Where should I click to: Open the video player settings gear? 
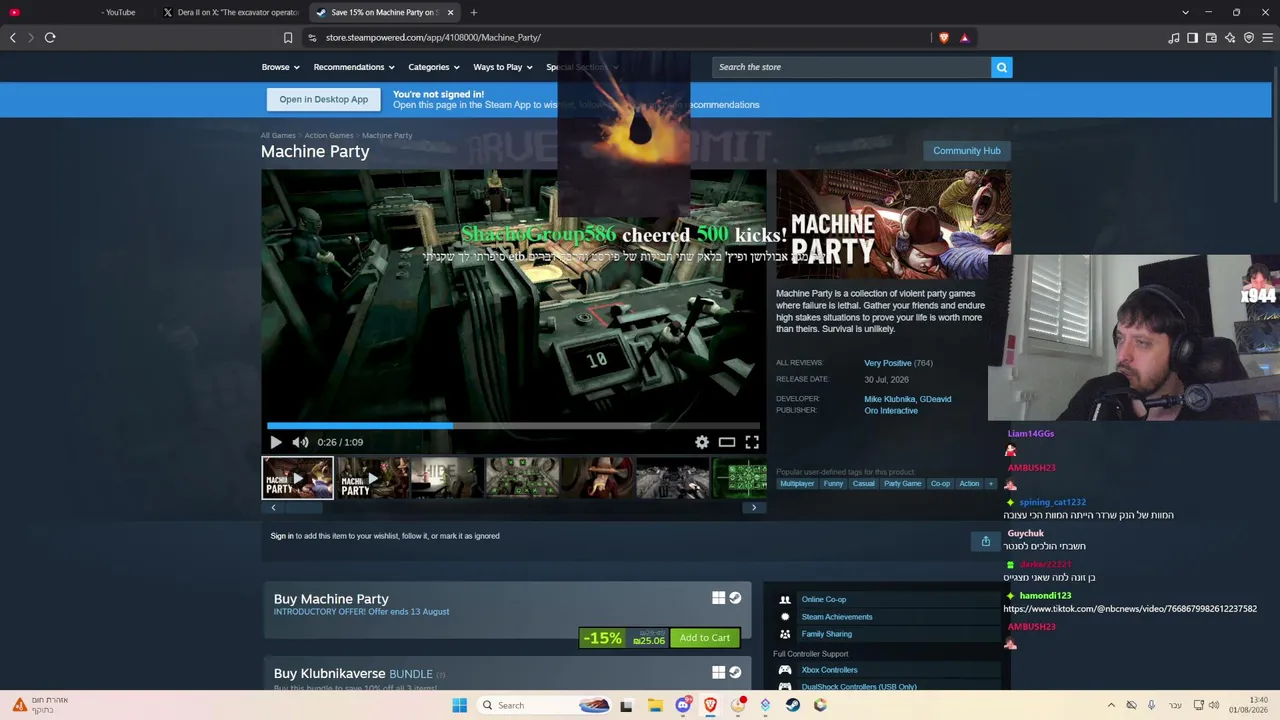pyautogui.click(x=702, y=442)
